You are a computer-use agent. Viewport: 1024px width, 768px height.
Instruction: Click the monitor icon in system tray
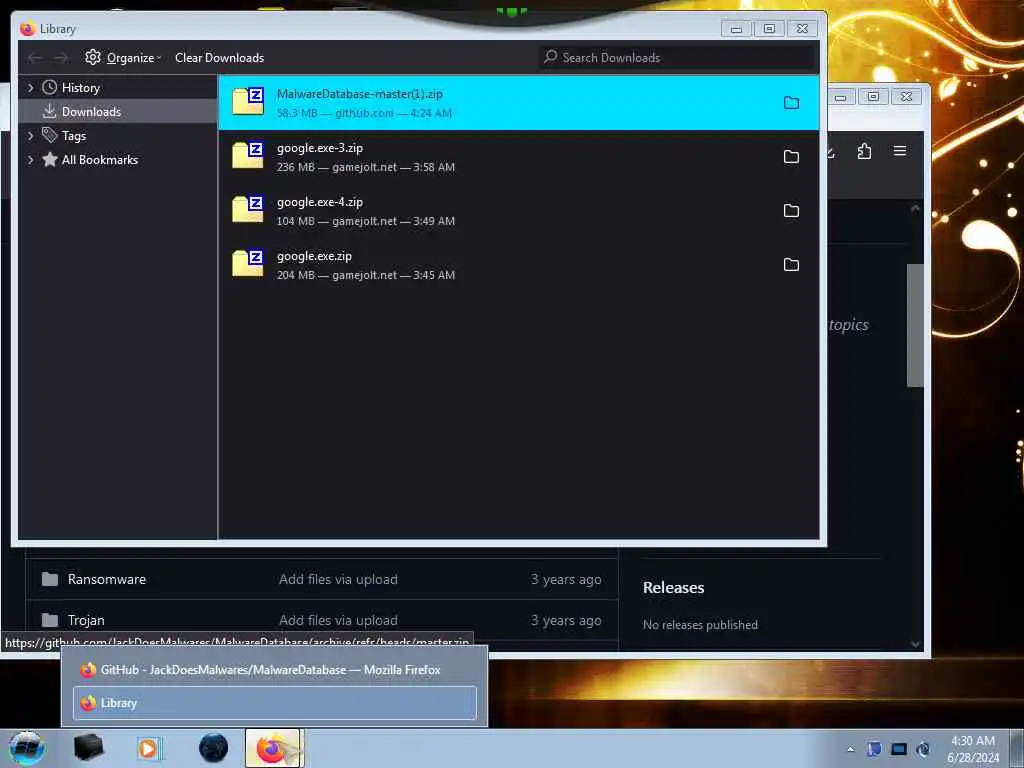pyautogui.click(x=899, y=749)
